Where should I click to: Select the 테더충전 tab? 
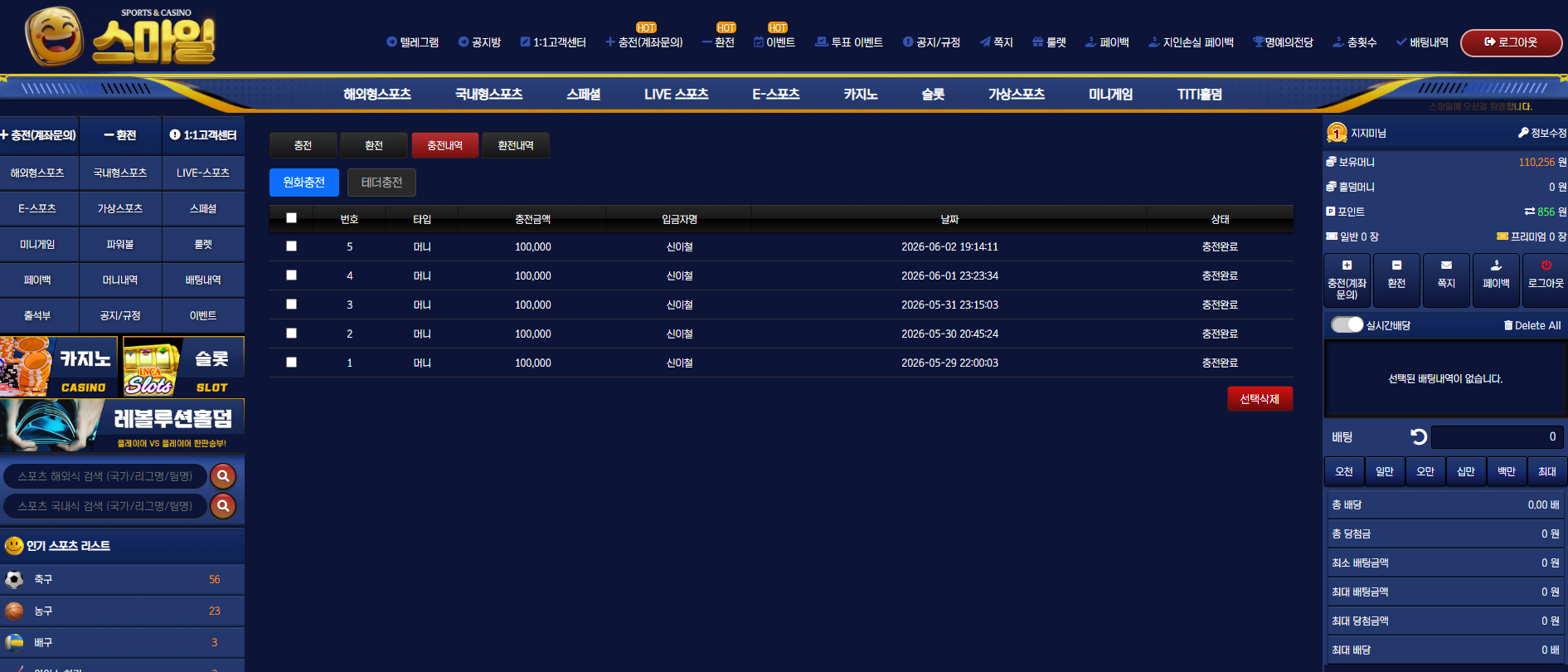[381, 183]
